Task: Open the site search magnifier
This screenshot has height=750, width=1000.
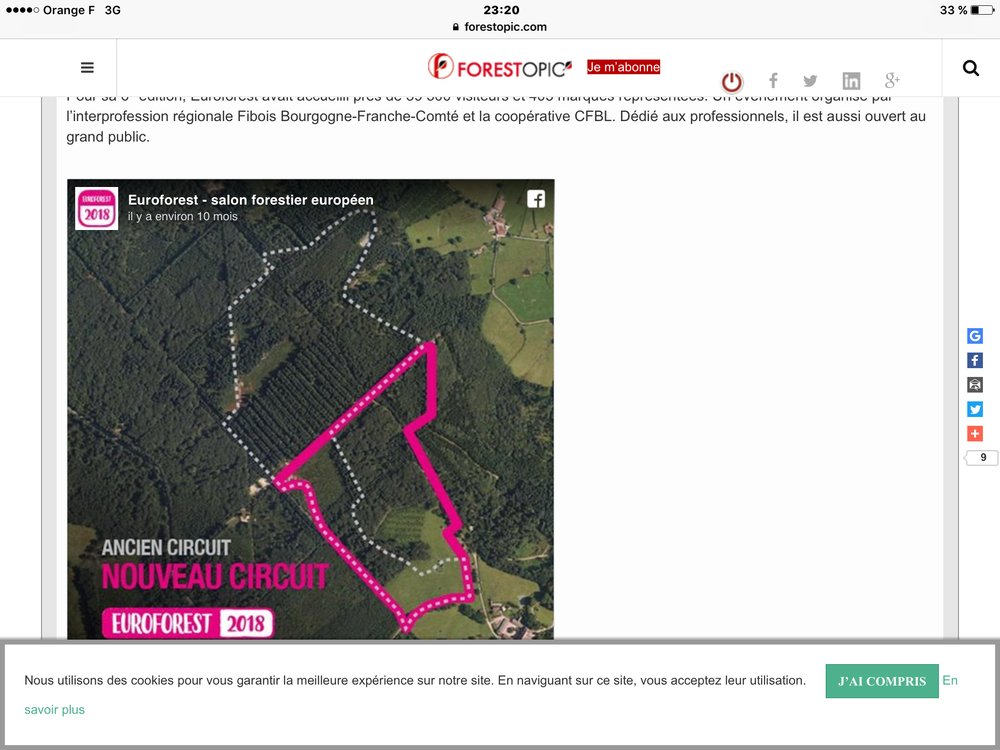Action: click(971, 68)
